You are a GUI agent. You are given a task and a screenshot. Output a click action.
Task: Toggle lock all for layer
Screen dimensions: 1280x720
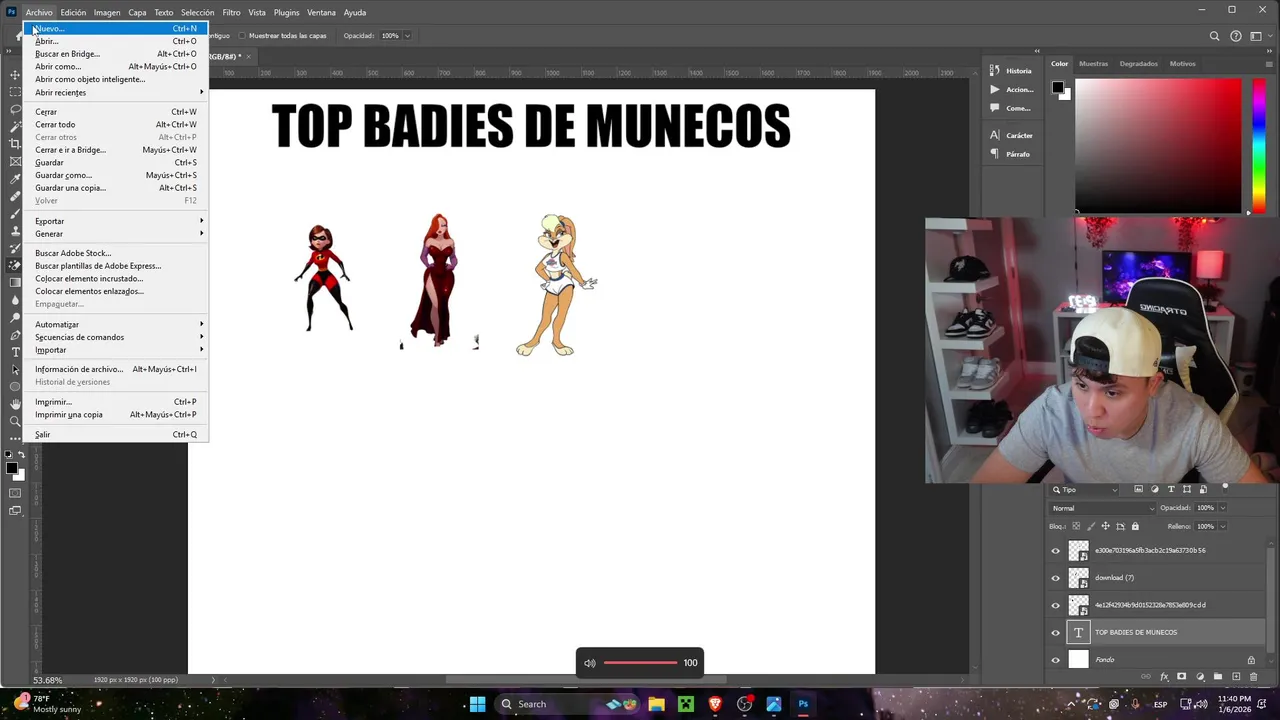coord(1135,526)
